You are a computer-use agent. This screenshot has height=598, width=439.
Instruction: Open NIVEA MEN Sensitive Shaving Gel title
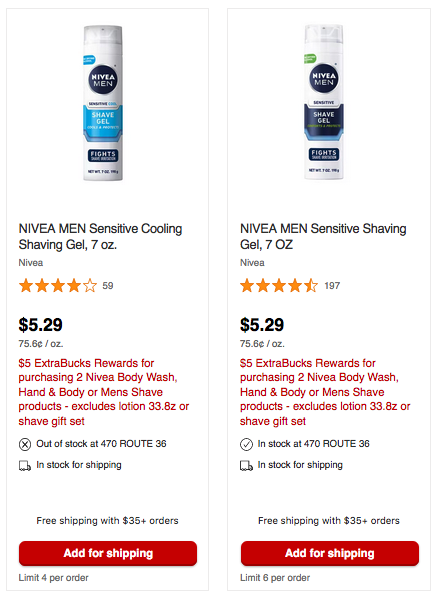click(323, 236)
